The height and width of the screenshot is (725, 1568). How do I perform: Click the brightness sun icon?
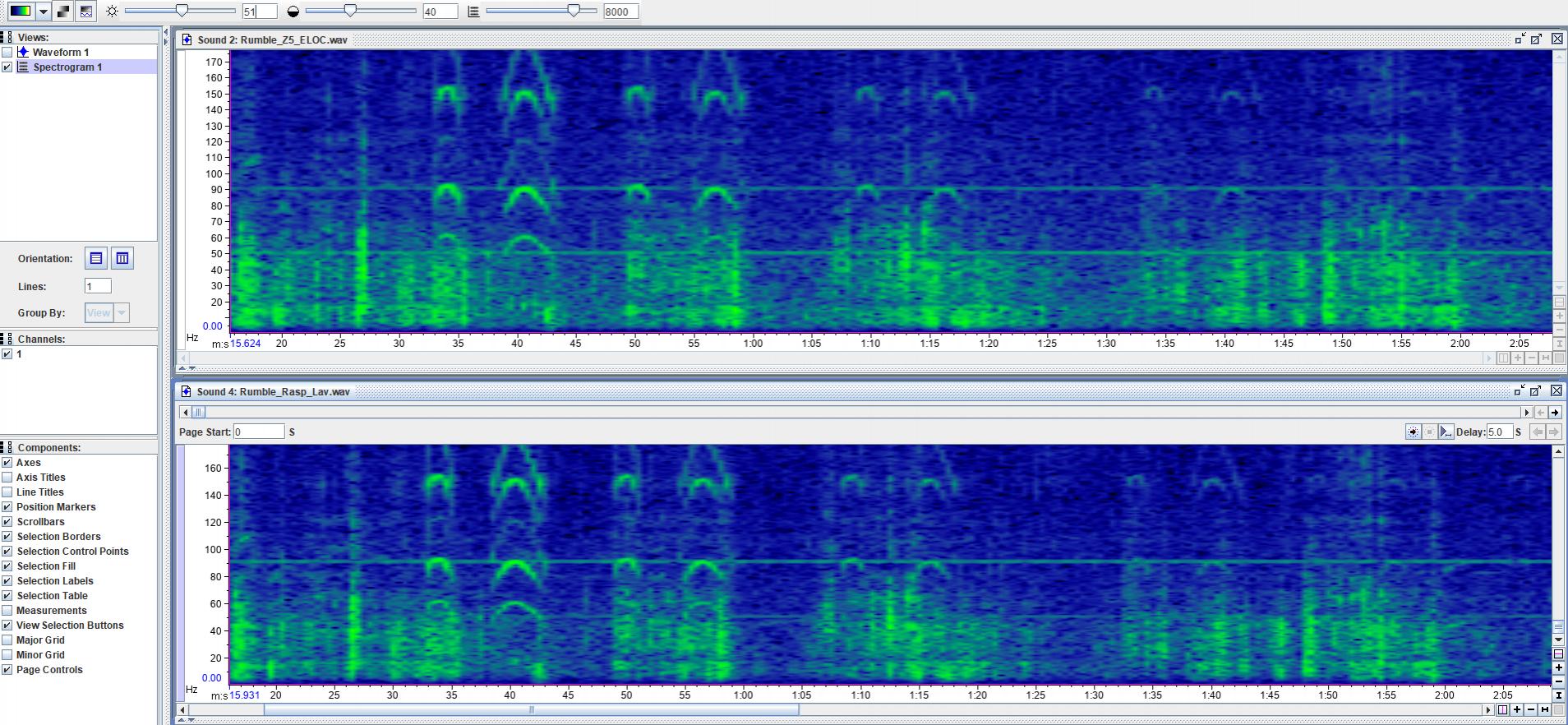pos(112,12)
